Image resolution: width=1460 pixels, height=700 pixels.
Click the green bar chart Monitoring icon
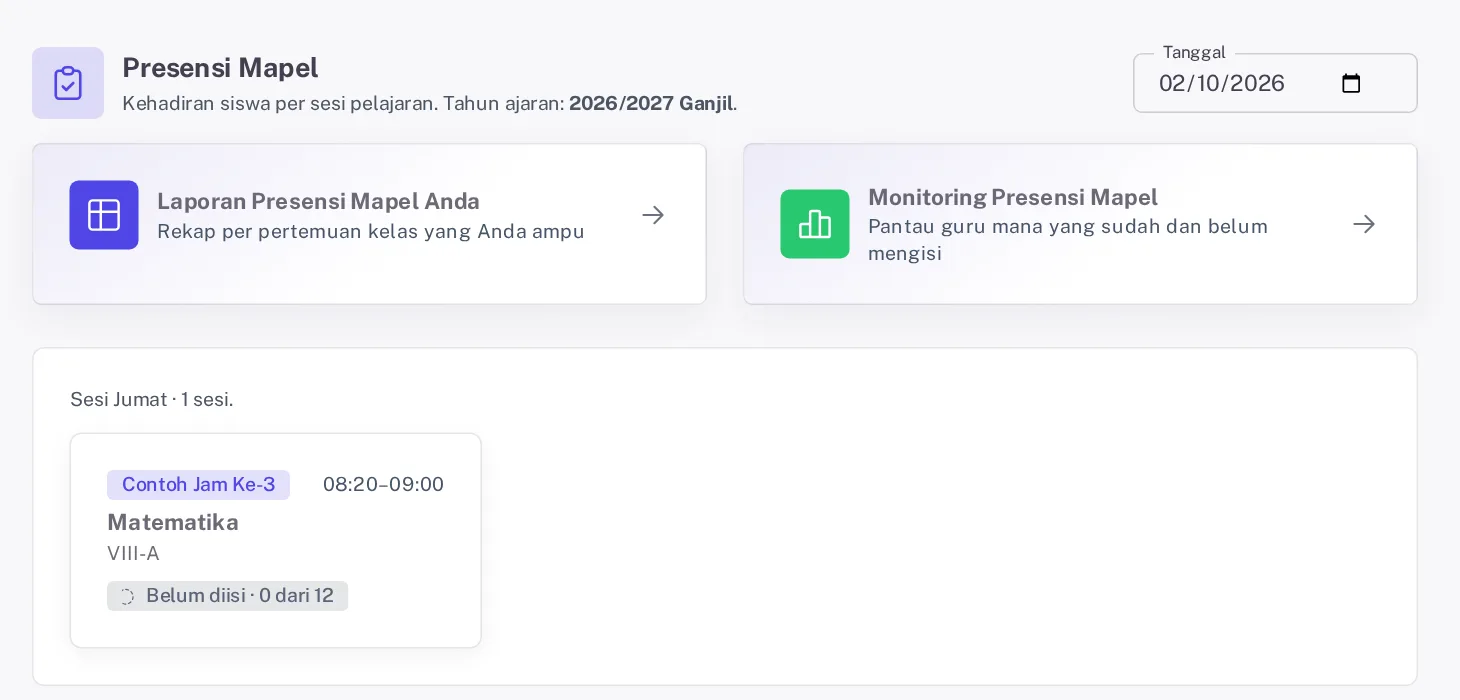(x=815, y=224)
